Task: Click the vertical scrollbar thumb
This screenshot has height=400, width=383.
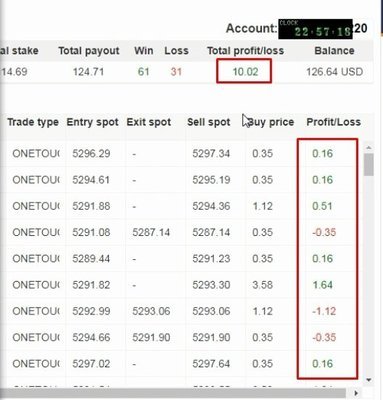Action: coord(368,165)
